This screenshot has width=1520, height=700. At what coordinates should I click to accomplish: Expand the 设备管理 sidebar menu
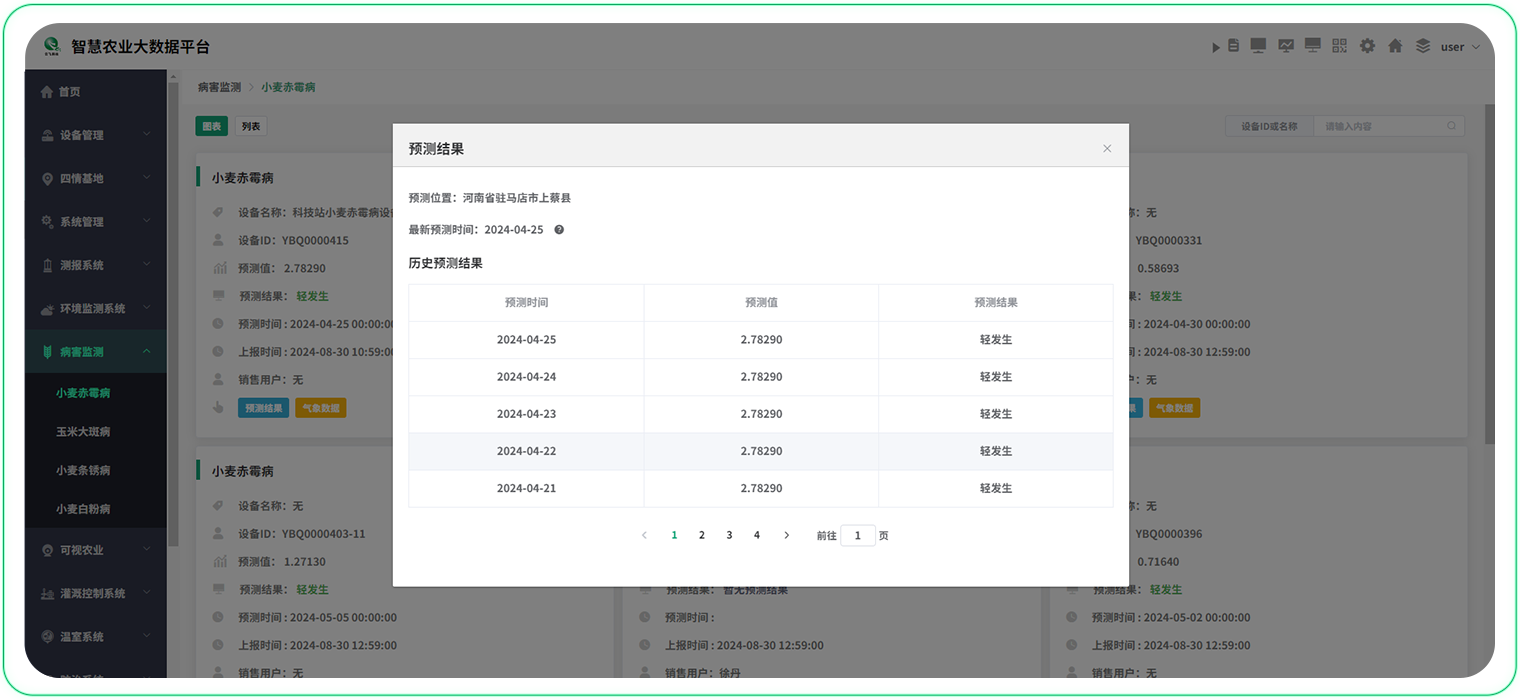pyautogui.click(x=96, y=135)
